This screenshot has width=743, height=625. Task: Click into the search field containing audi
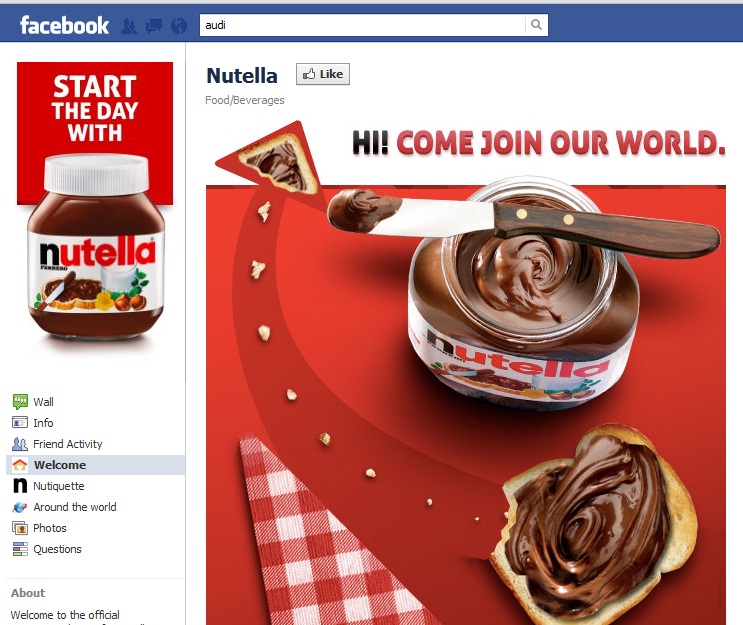click(x=362, y=25)
